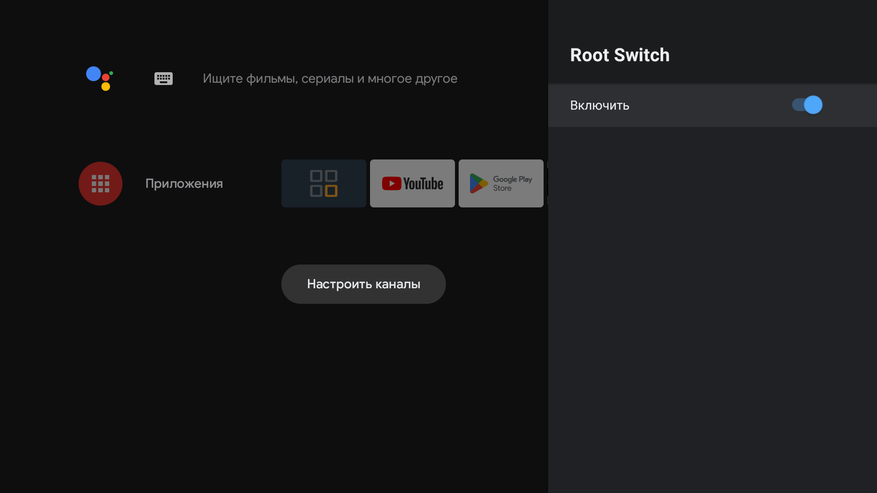Open Google Assistant voice search
This screenshot has width=877, height=493.
99,78
